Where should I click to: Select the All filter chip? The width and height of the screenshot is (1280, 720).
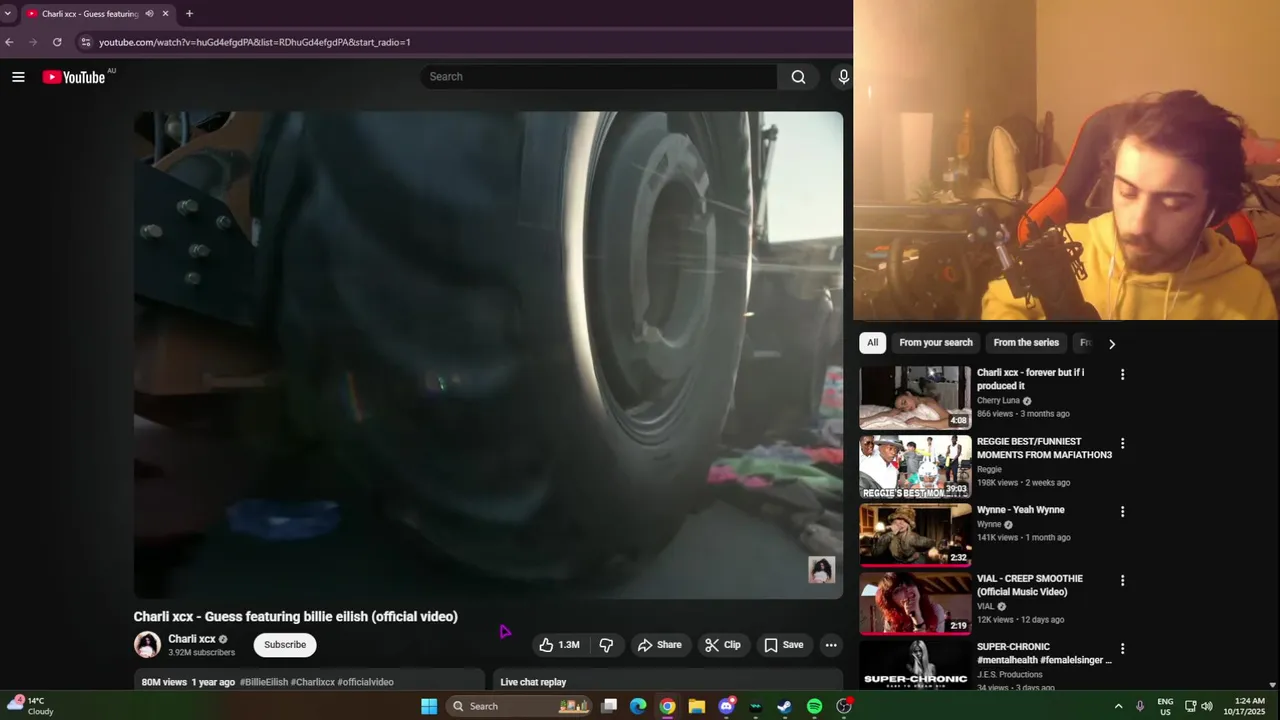pyautogui.click(x=872, y=343)
